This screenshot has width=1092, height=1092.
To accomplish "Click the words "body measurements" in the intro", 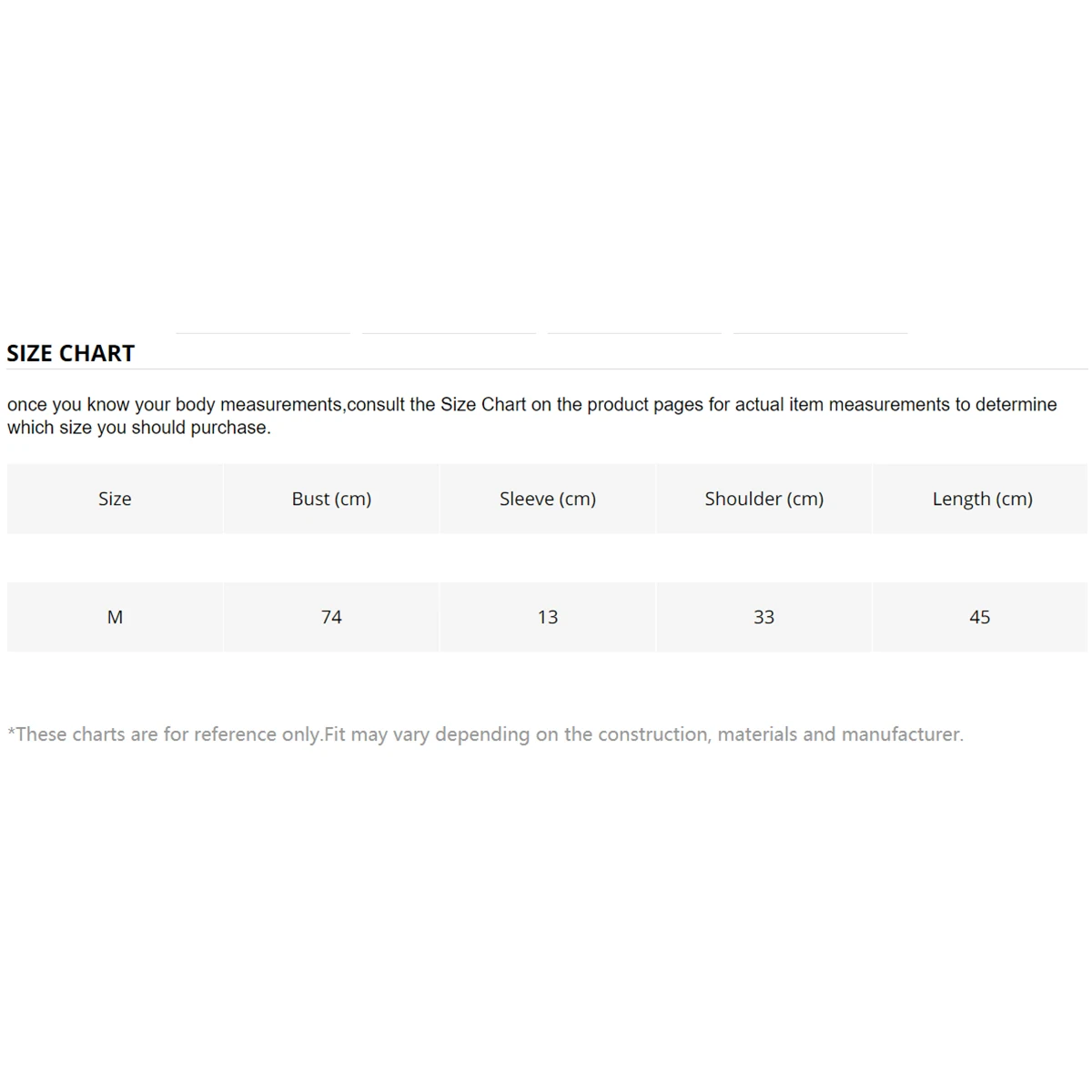I will tap(258, 405).
